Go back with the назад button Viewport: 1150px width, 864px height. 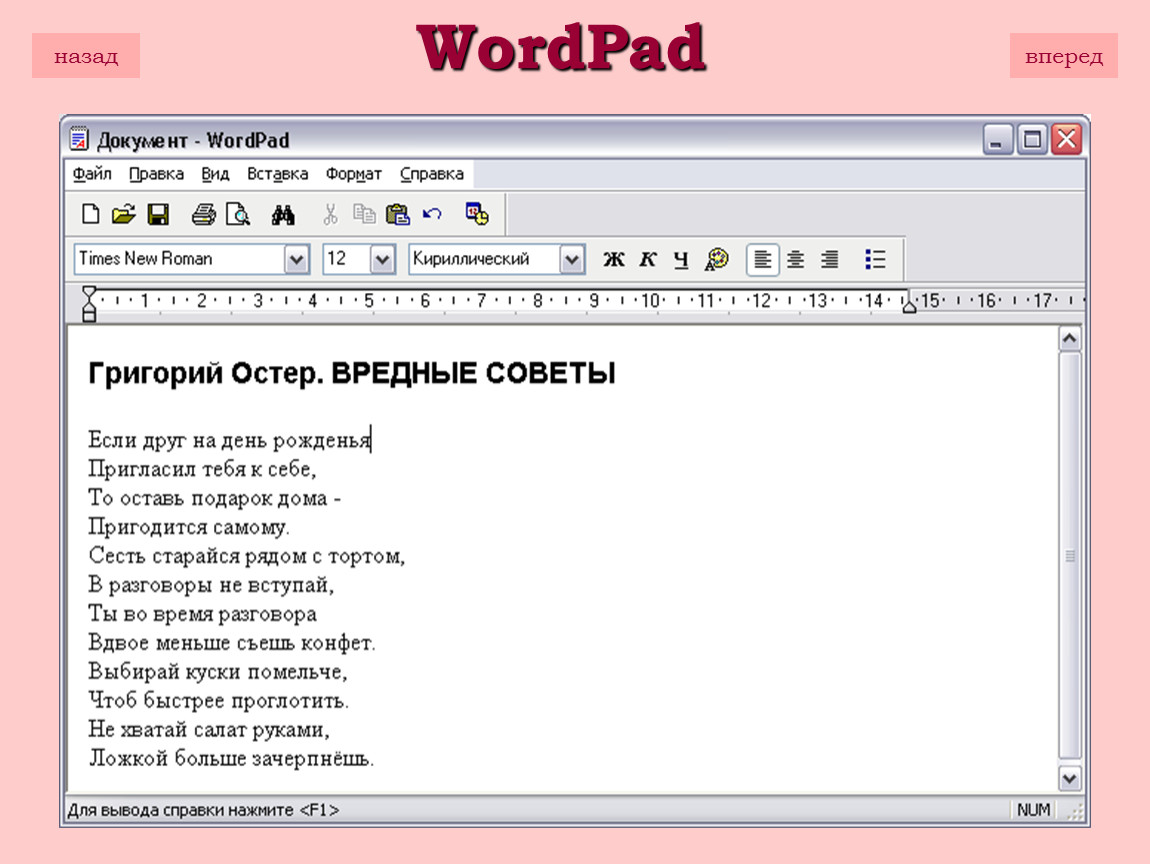point(86,56)
